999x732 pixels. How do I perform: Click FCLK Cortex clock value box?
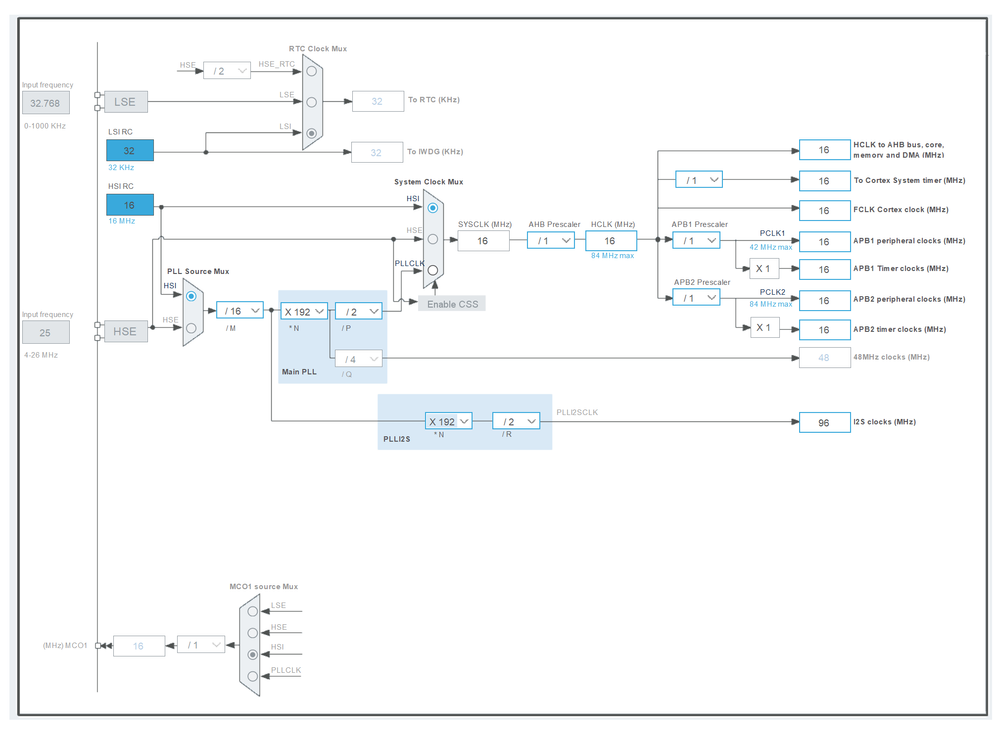point(824,210)
